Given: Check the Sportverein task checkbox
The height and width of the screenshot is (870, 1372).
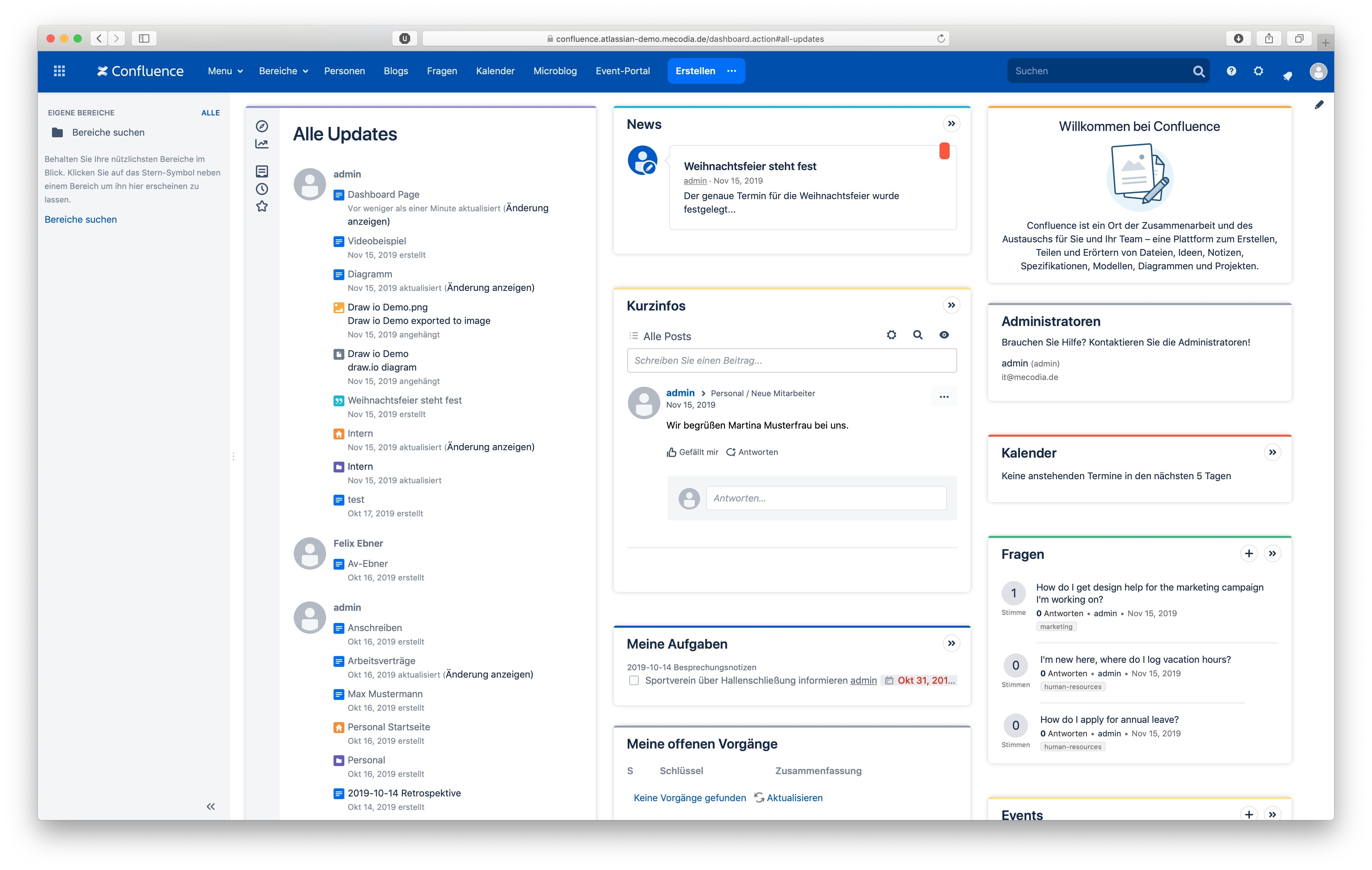Looking at the screenshot, I should pyautogui.click(x=634, y=680).
